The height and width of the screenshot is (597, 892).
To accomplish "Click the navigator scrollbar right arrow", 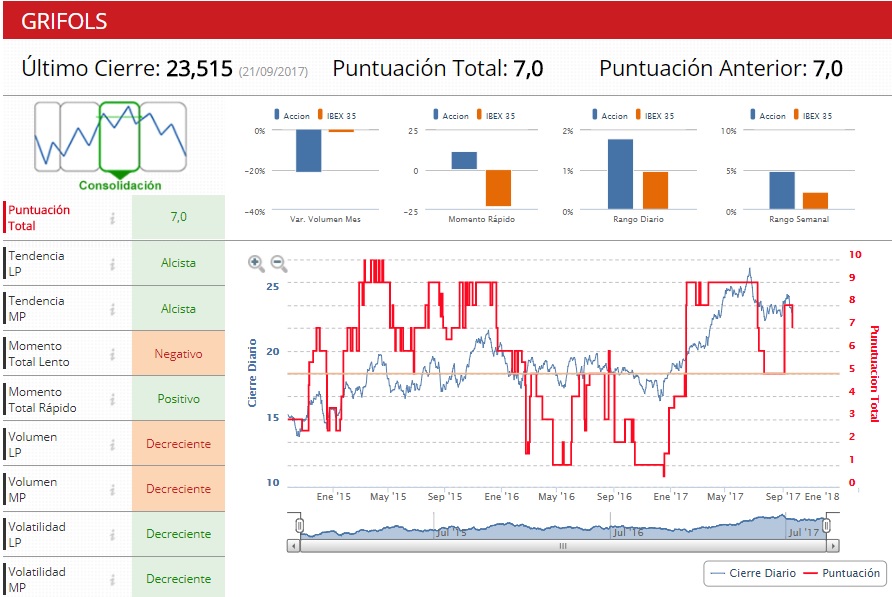I will coord(833,546).
